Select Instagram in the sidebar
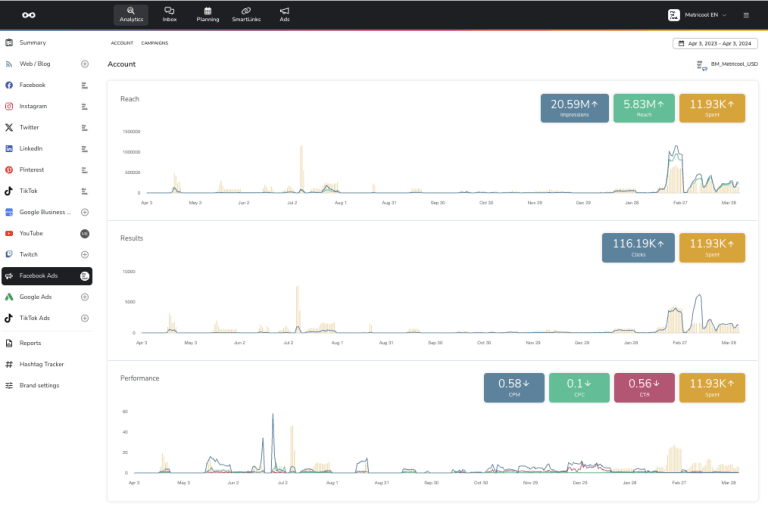The height and width of the screenshot is (507, 768). (33, 106)
